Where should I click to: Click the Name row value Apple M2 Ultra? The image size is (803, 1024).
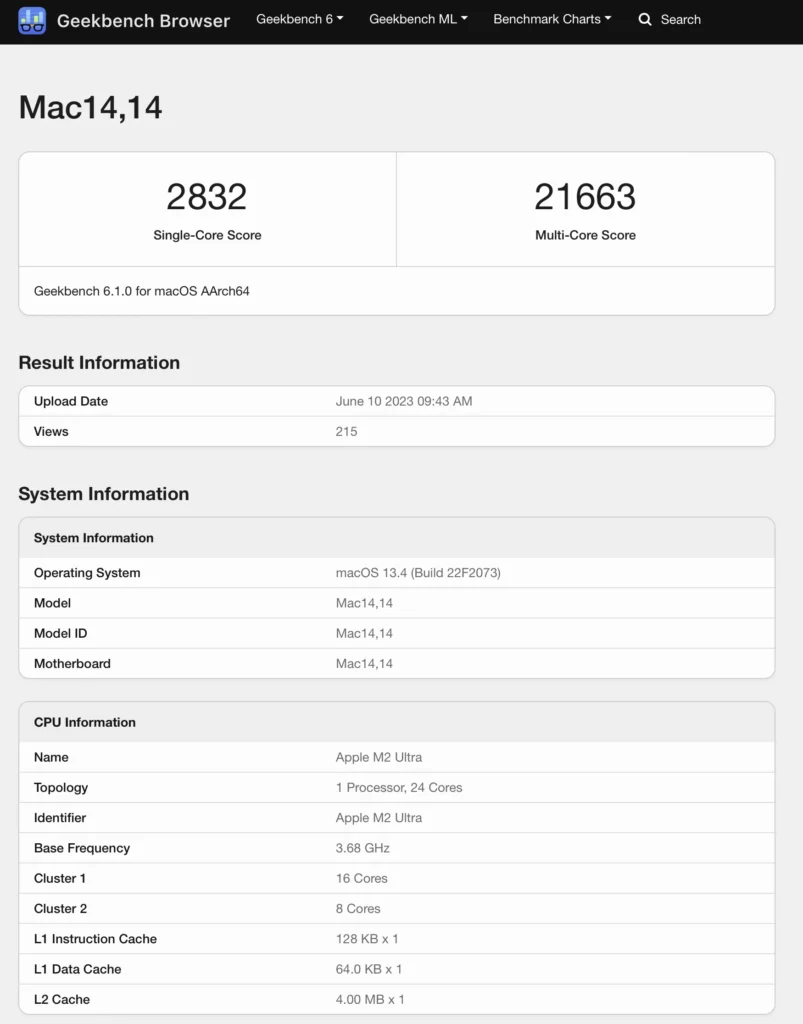click(x=379, y=758)
